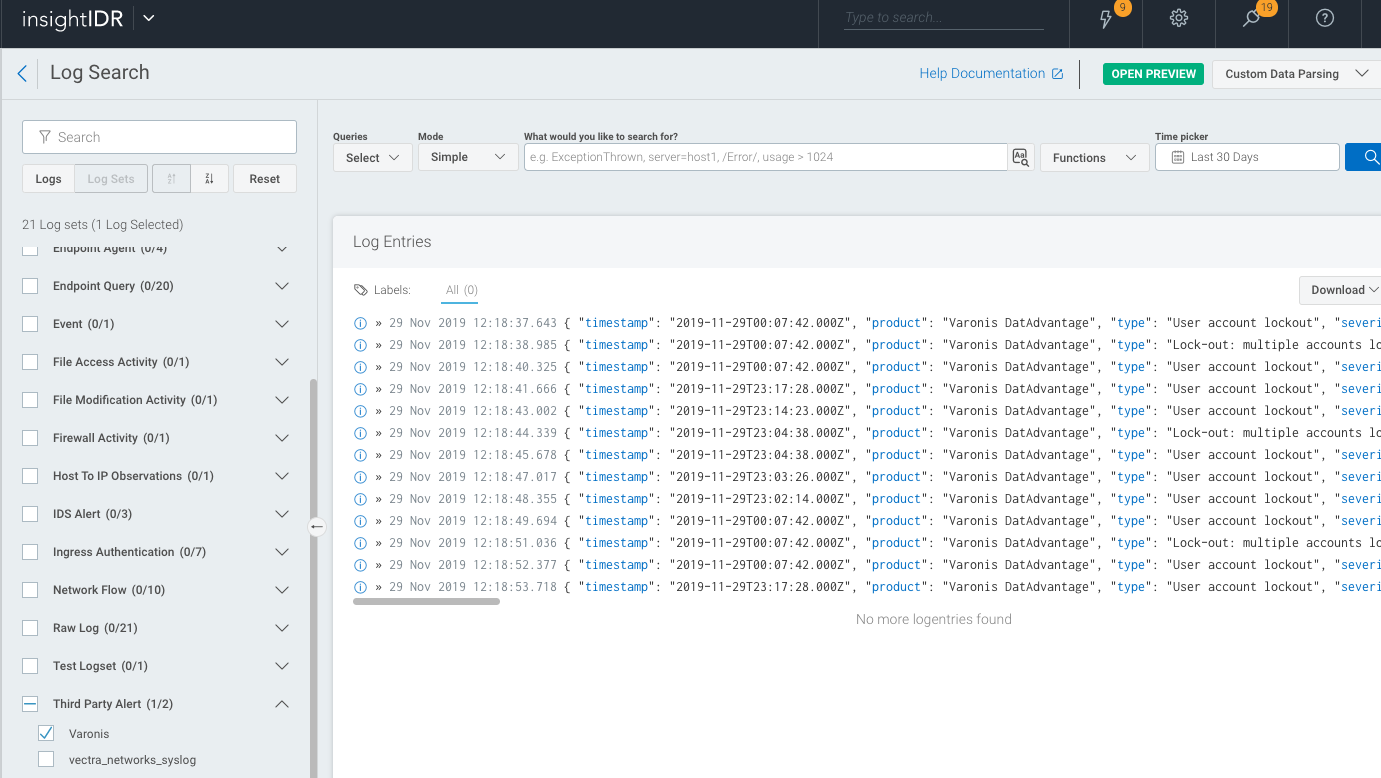
Task: Open info icon for 12:18:53.718 entry
Action: tap(361, 587)
